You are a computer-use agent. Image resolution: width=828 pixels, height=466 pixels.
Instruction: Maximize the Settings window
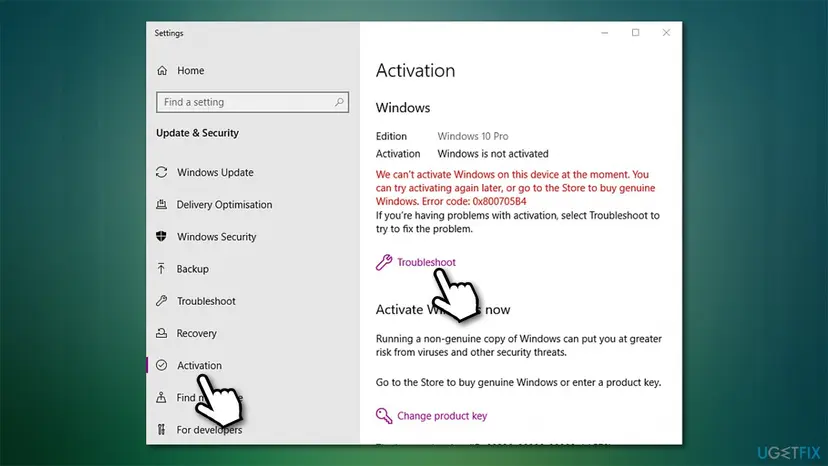pyautogui.click(x=635, y=33)
